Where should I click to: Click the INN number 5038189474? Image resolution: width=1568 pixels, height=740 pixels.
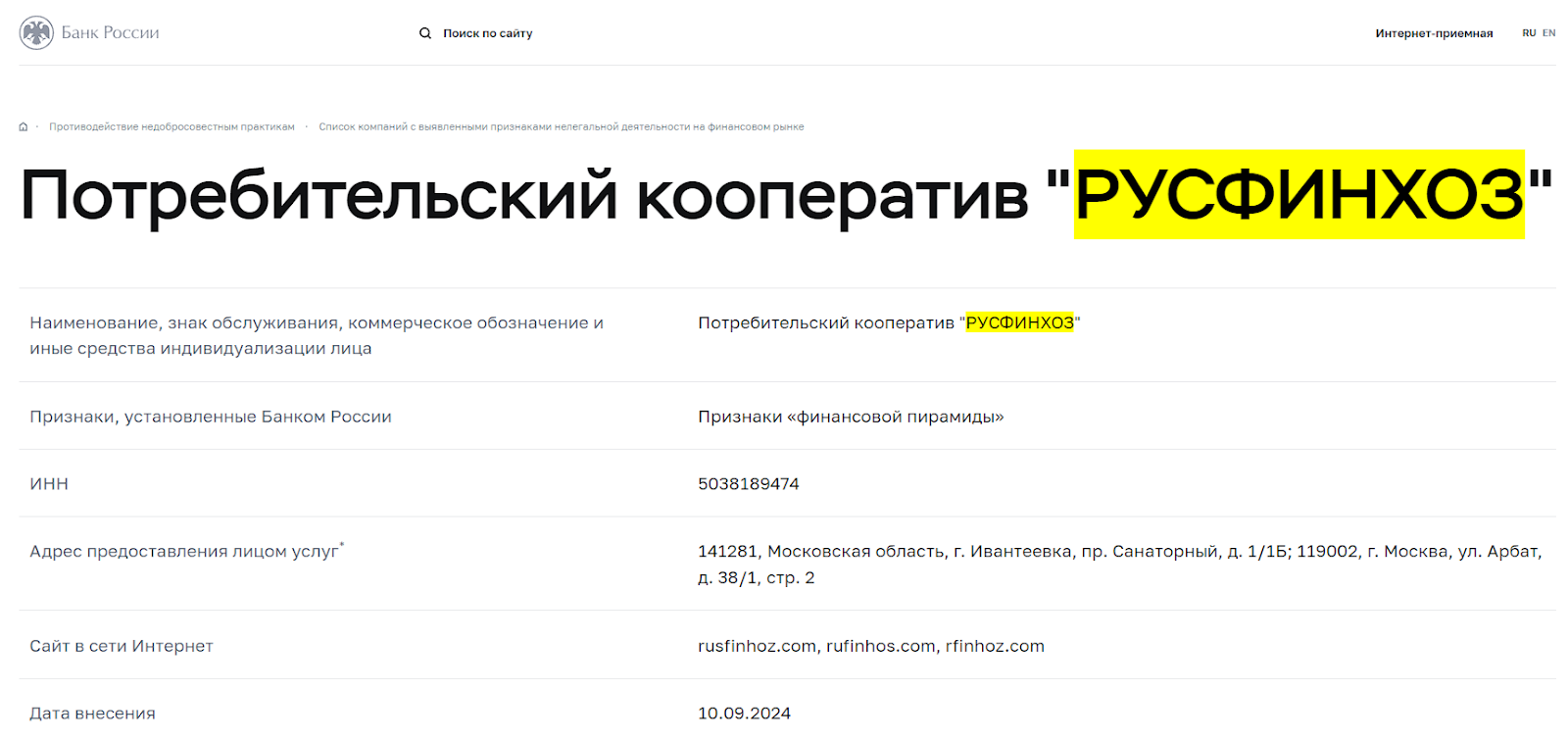(749, 483)
